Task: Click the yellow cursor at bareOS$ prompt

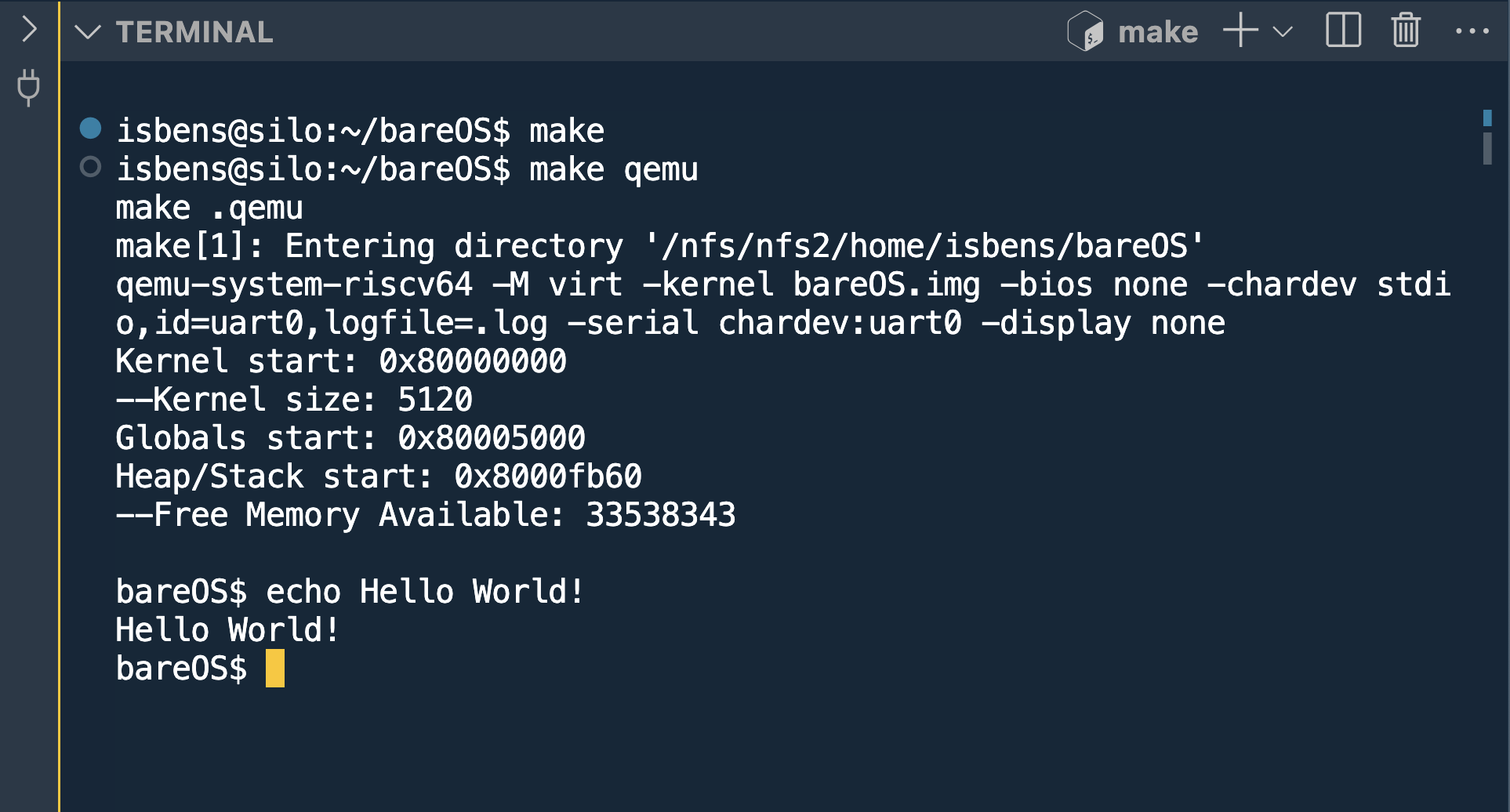Action: pyautogui.click(x=275, y=669)
